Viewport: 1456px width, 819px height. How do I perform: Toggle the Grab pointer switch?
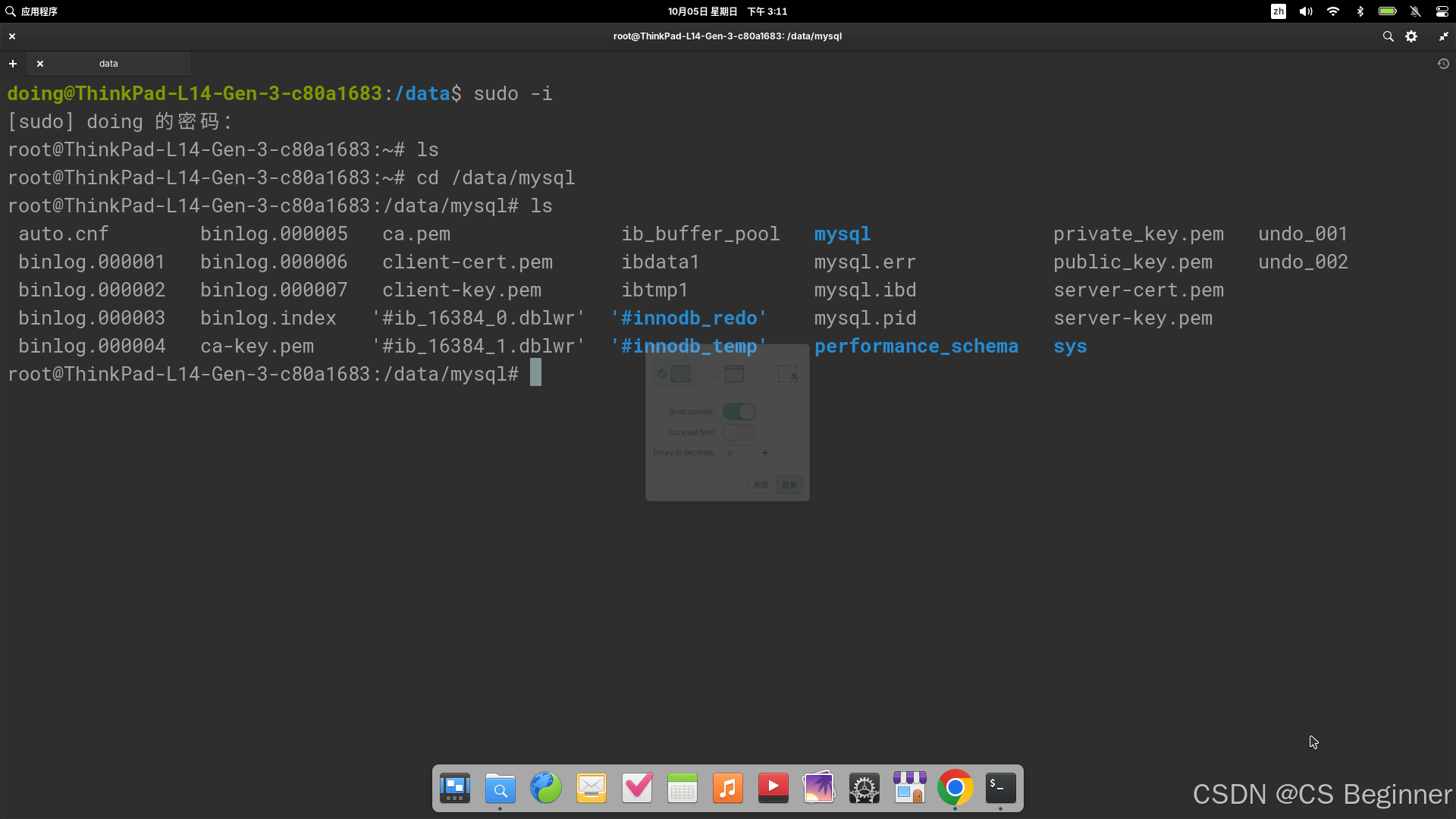click(739, 412)
